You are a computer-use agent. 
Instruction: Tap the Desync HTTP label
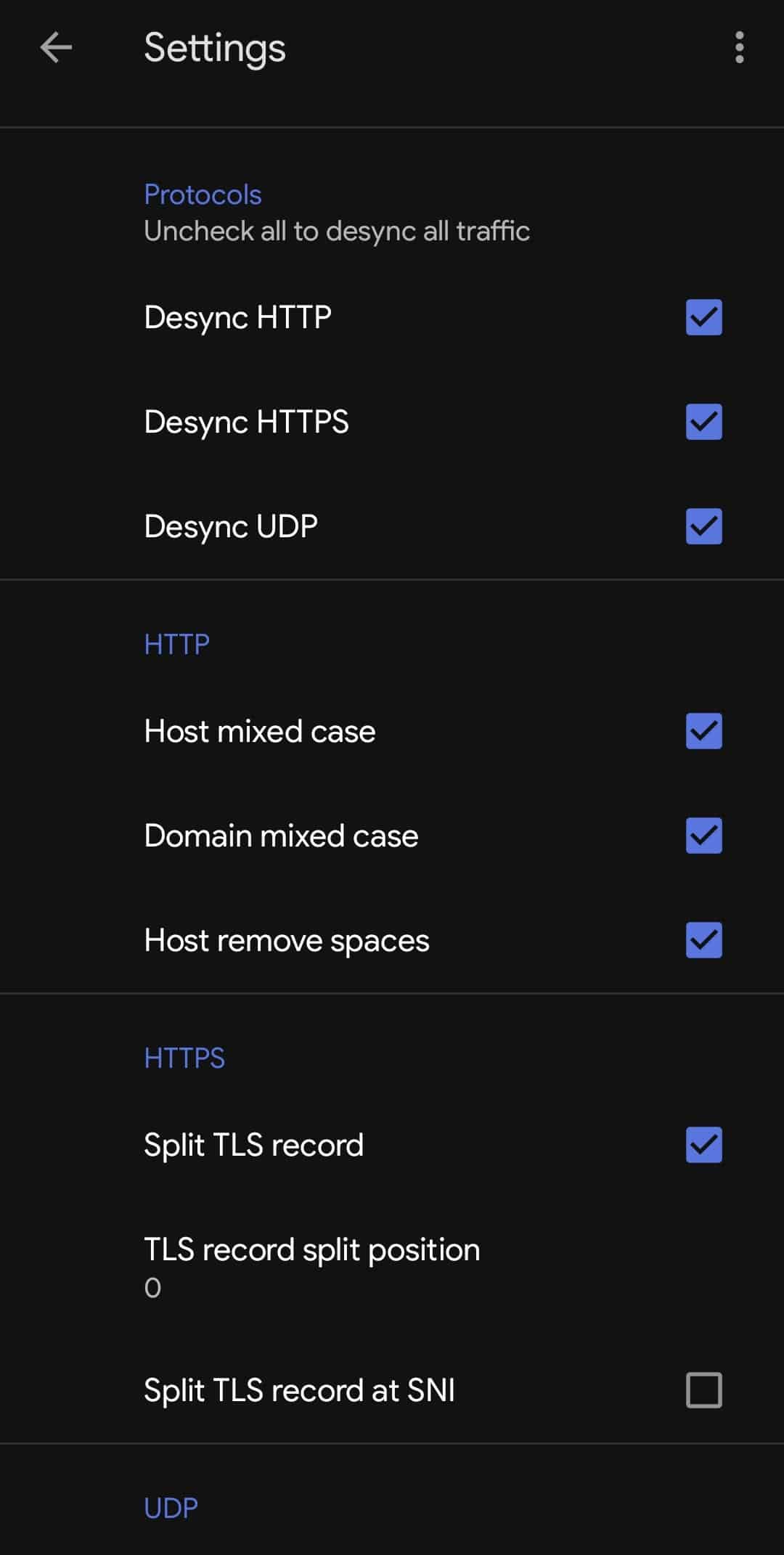tap(237, 318)
